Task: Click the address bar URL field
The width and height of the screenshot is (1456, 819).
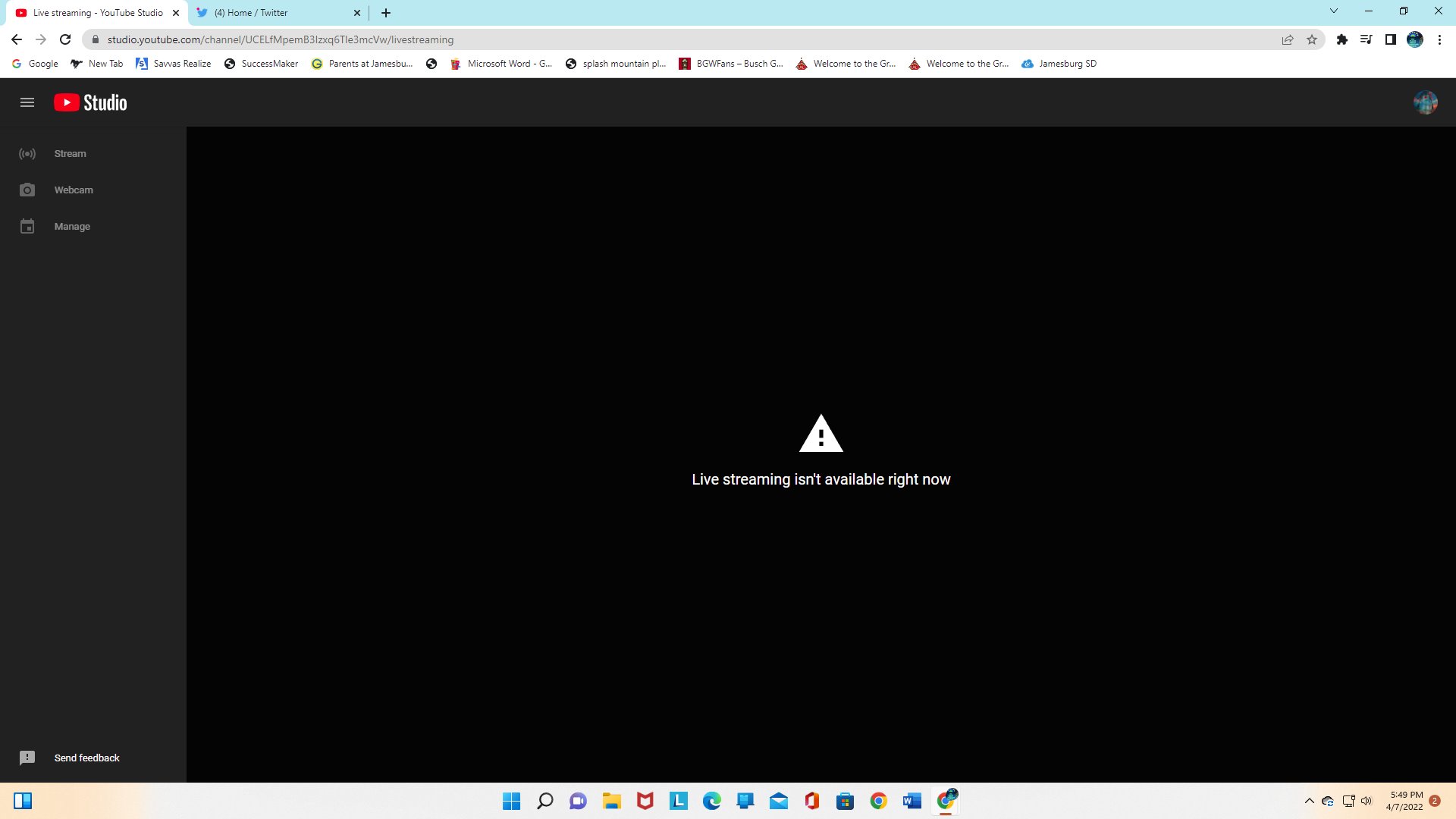Action: 682,39
